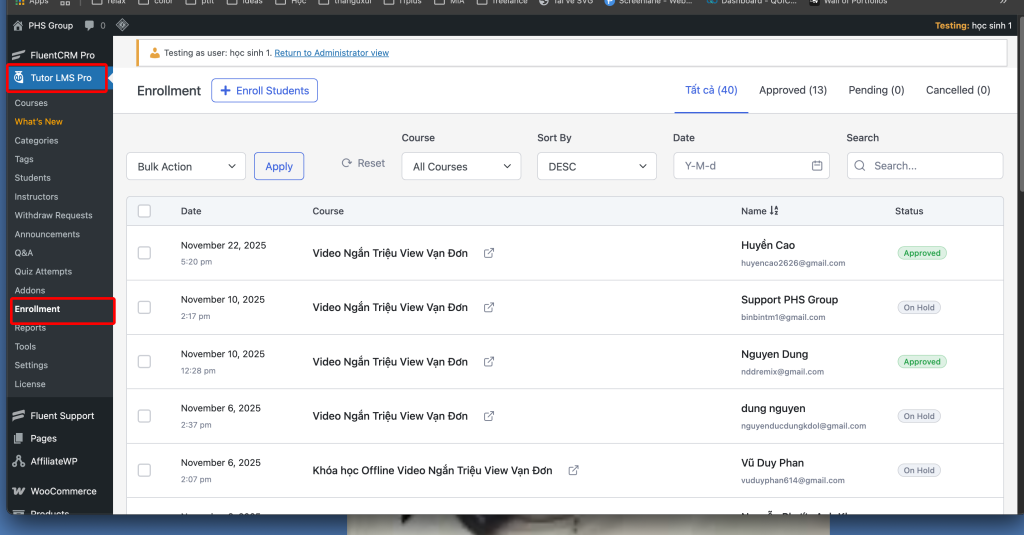
Task: Click the AffiliateWP icon in sidebar
Action: pos(19,461)
